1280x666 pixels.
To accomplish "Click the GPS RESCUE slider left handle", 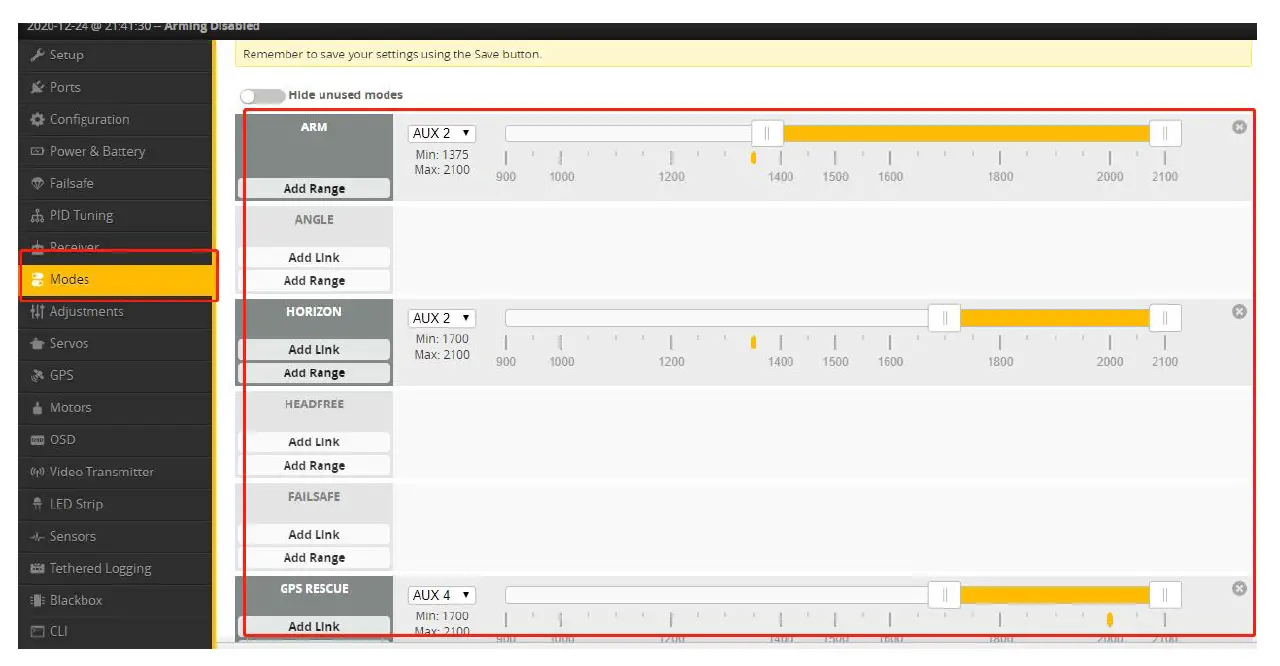I will (x=944, y=595).
